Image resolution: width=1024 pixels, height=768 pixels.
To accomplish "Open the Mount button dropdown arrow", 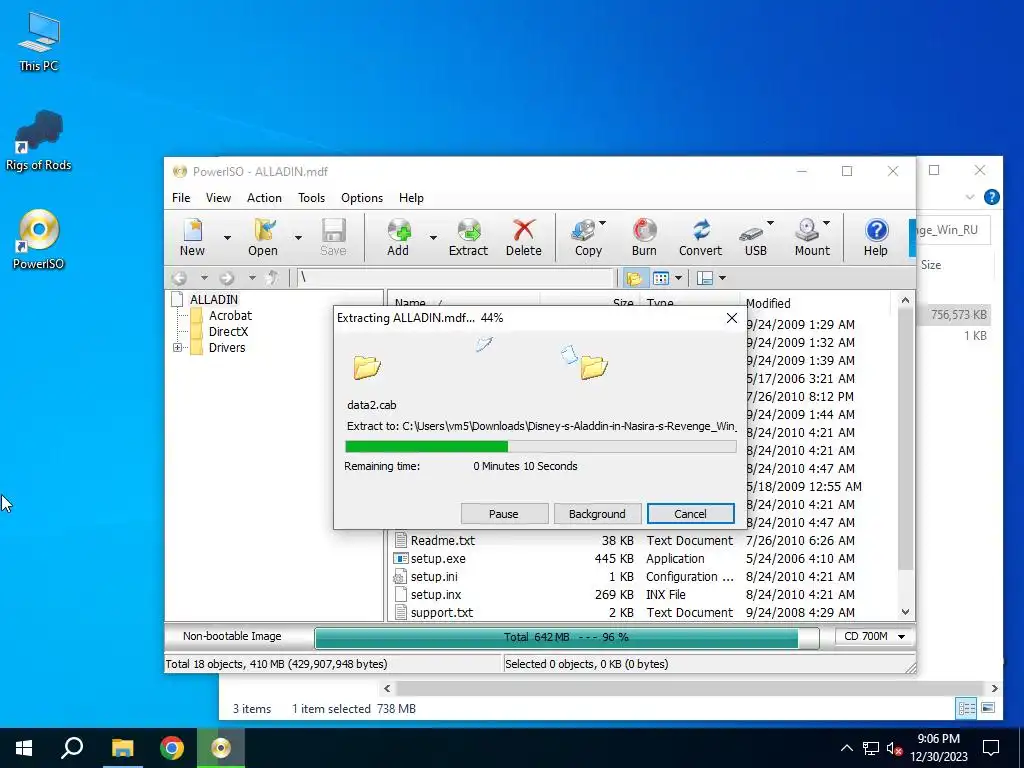I will (826, 223).
